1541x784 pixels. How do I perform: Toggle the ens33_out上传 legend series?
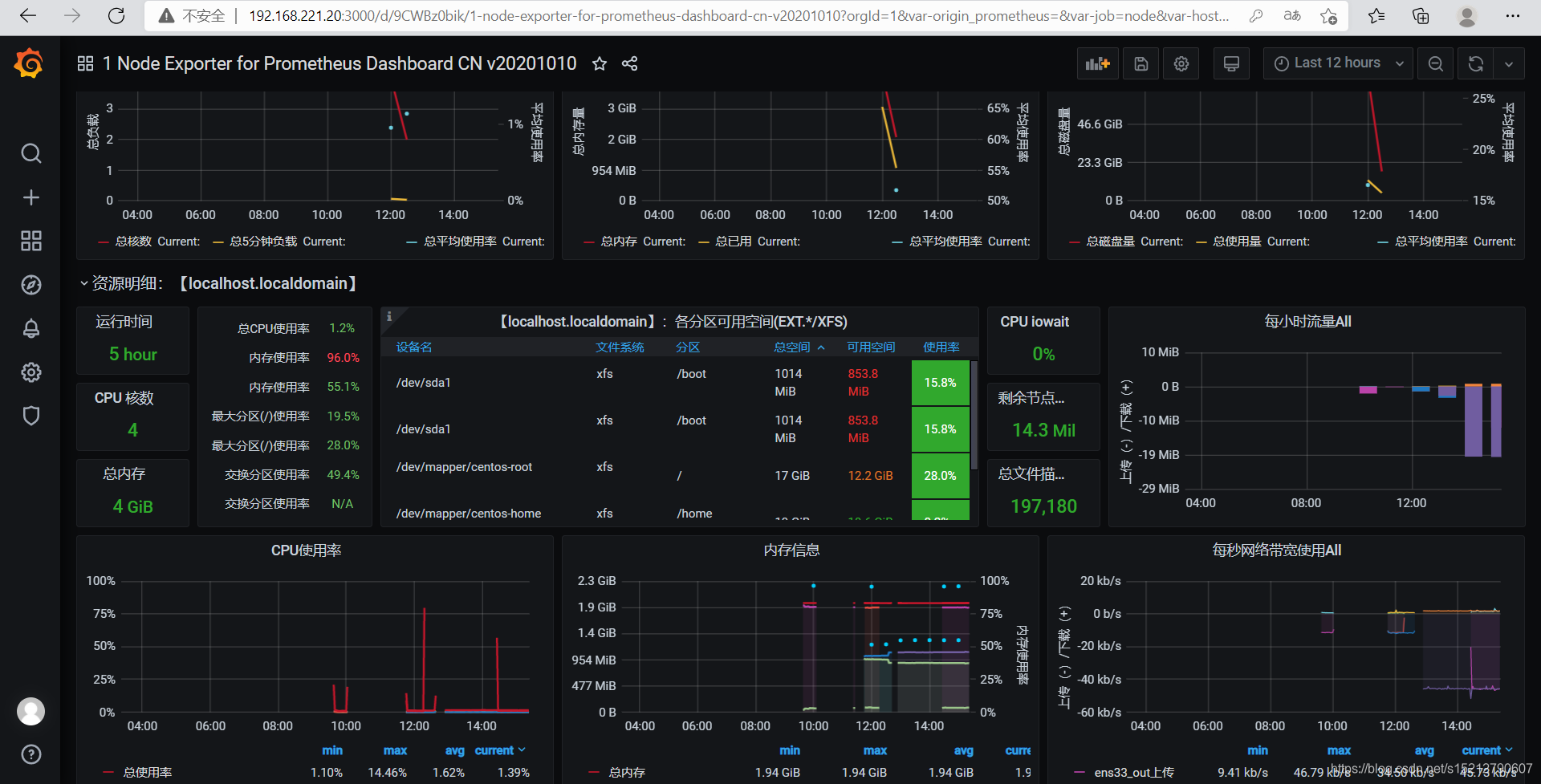tap(1133, 773)
